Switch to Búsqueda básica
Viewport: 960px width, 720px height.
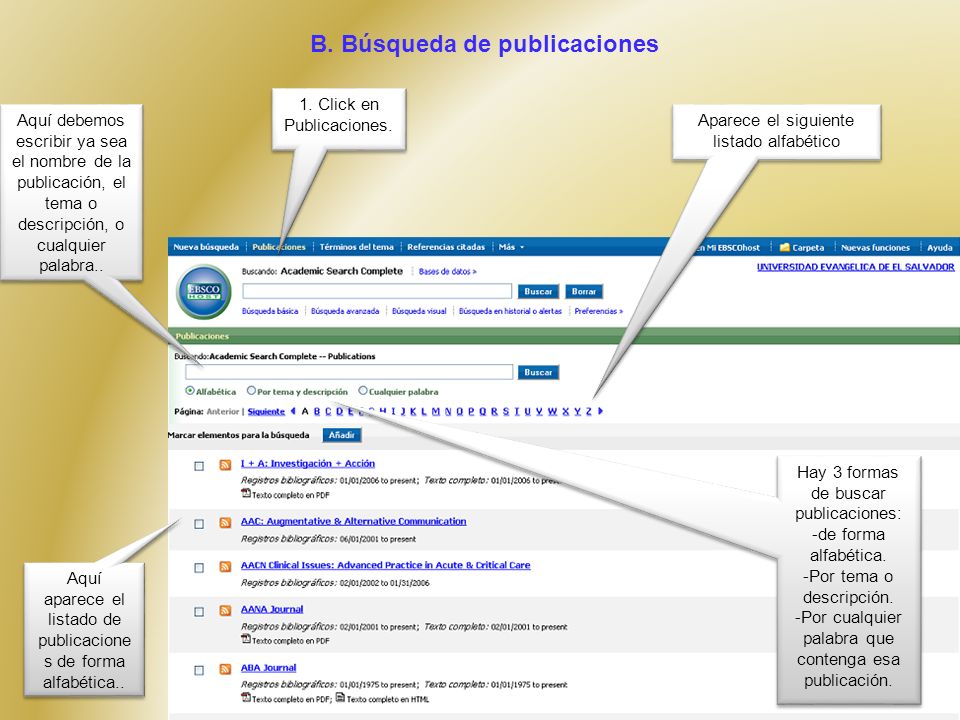tap(270, 311)
